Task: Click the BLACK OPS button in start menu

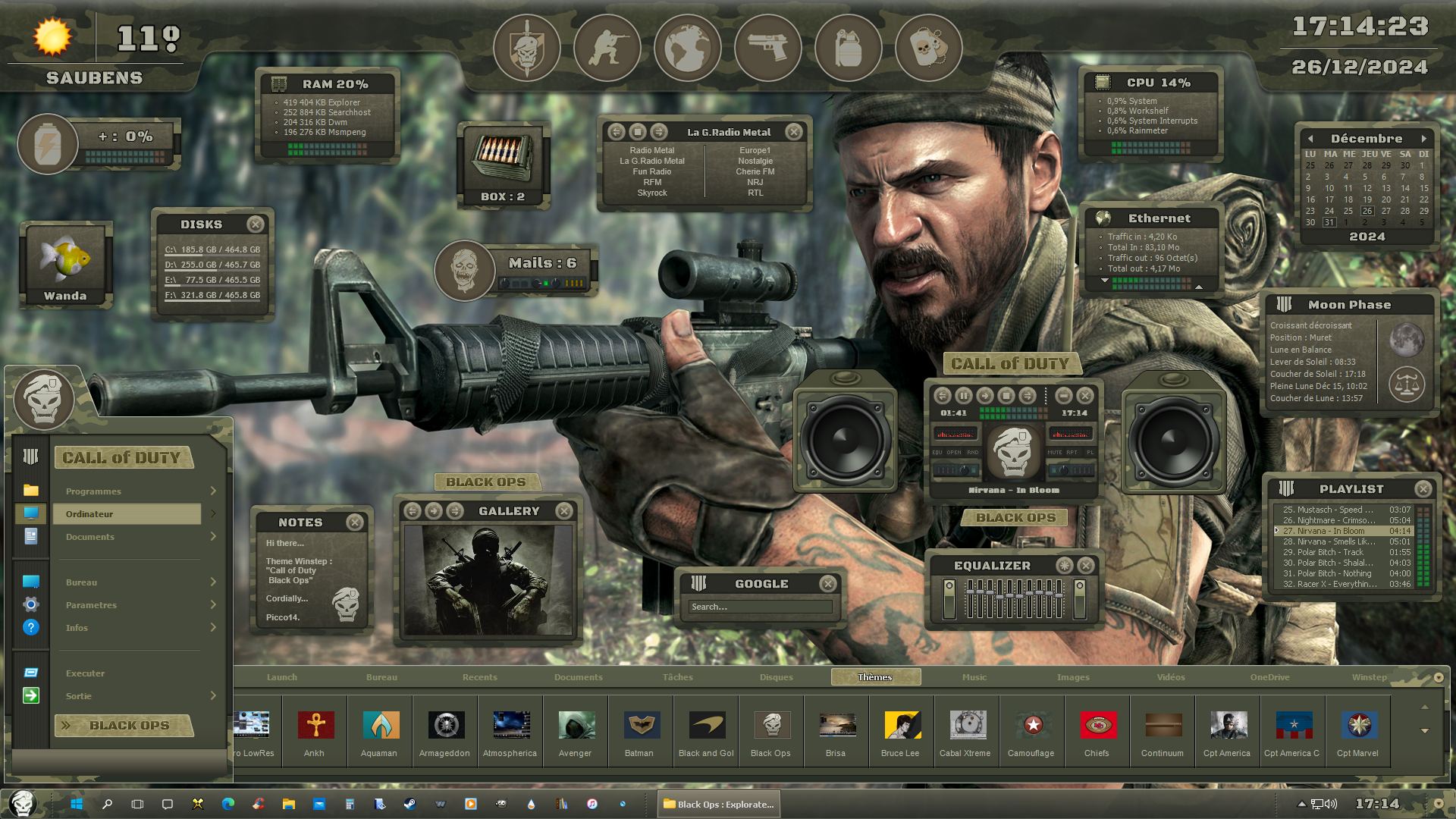Action: click(x=124, y=726)
